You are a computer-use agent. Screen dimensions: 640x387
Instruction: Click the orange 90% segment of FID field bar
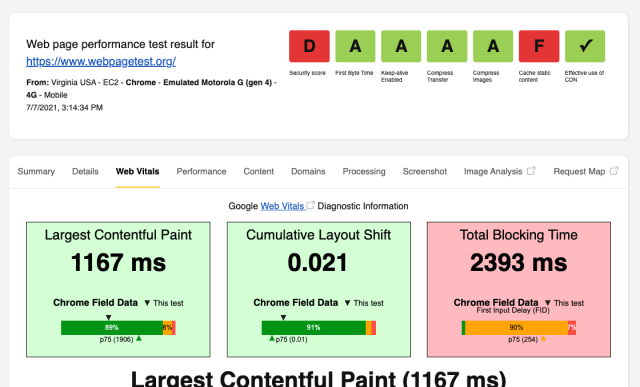tap(516, 328)
